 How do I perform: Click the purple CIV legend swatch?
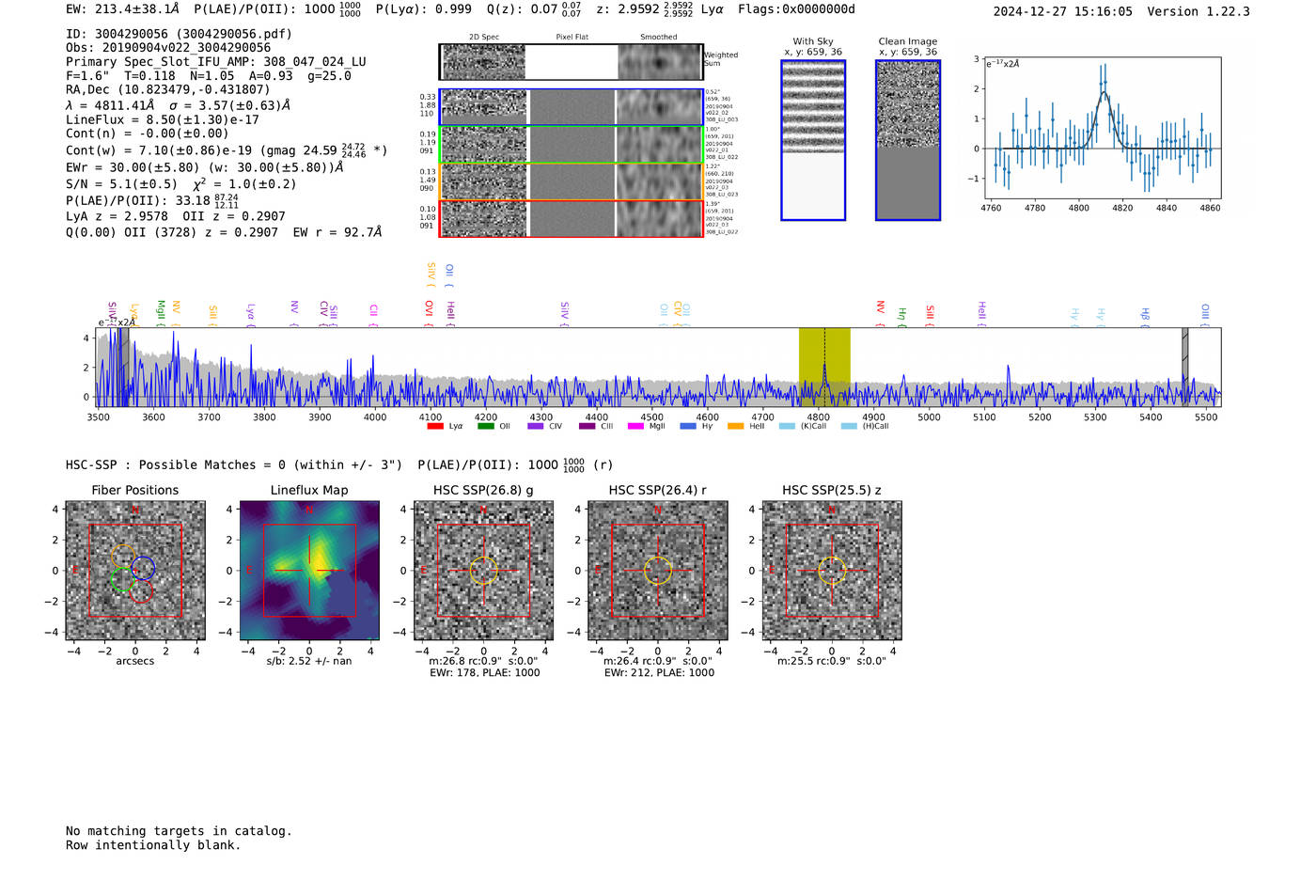(535, 426)
